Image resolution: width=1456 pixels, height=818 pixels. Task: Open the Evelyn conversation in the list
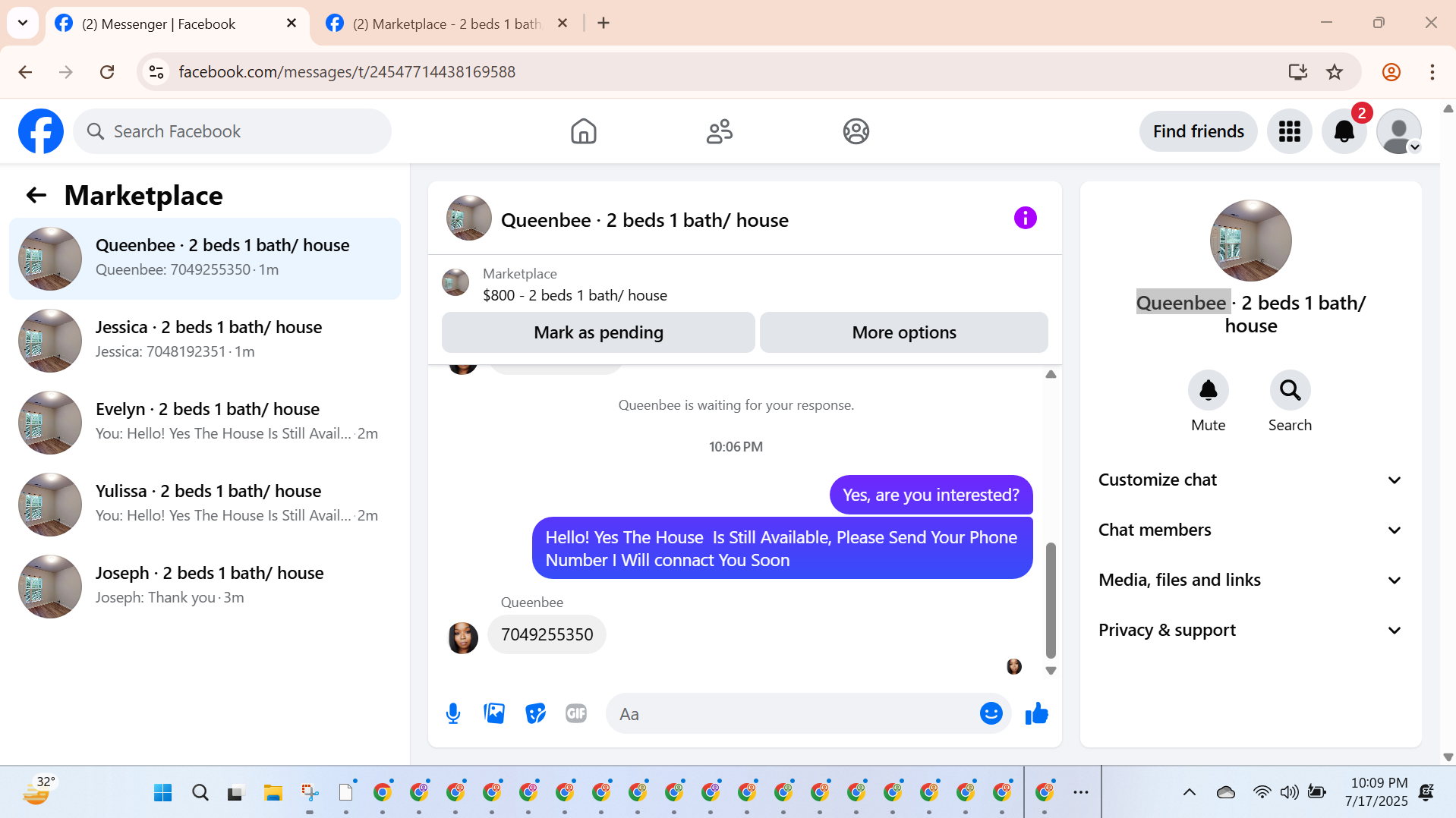[x=205, y=423]
